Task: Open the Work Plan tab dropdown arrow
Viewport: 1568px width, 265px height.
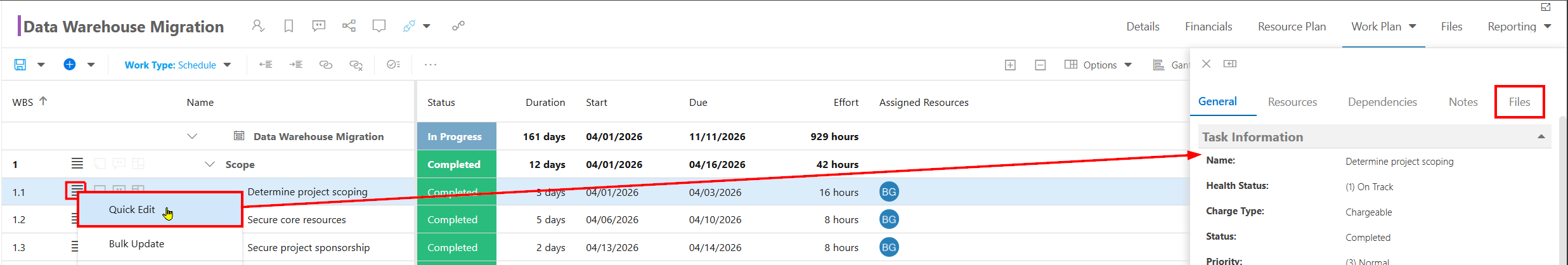Action: (x=1412, y=27)
